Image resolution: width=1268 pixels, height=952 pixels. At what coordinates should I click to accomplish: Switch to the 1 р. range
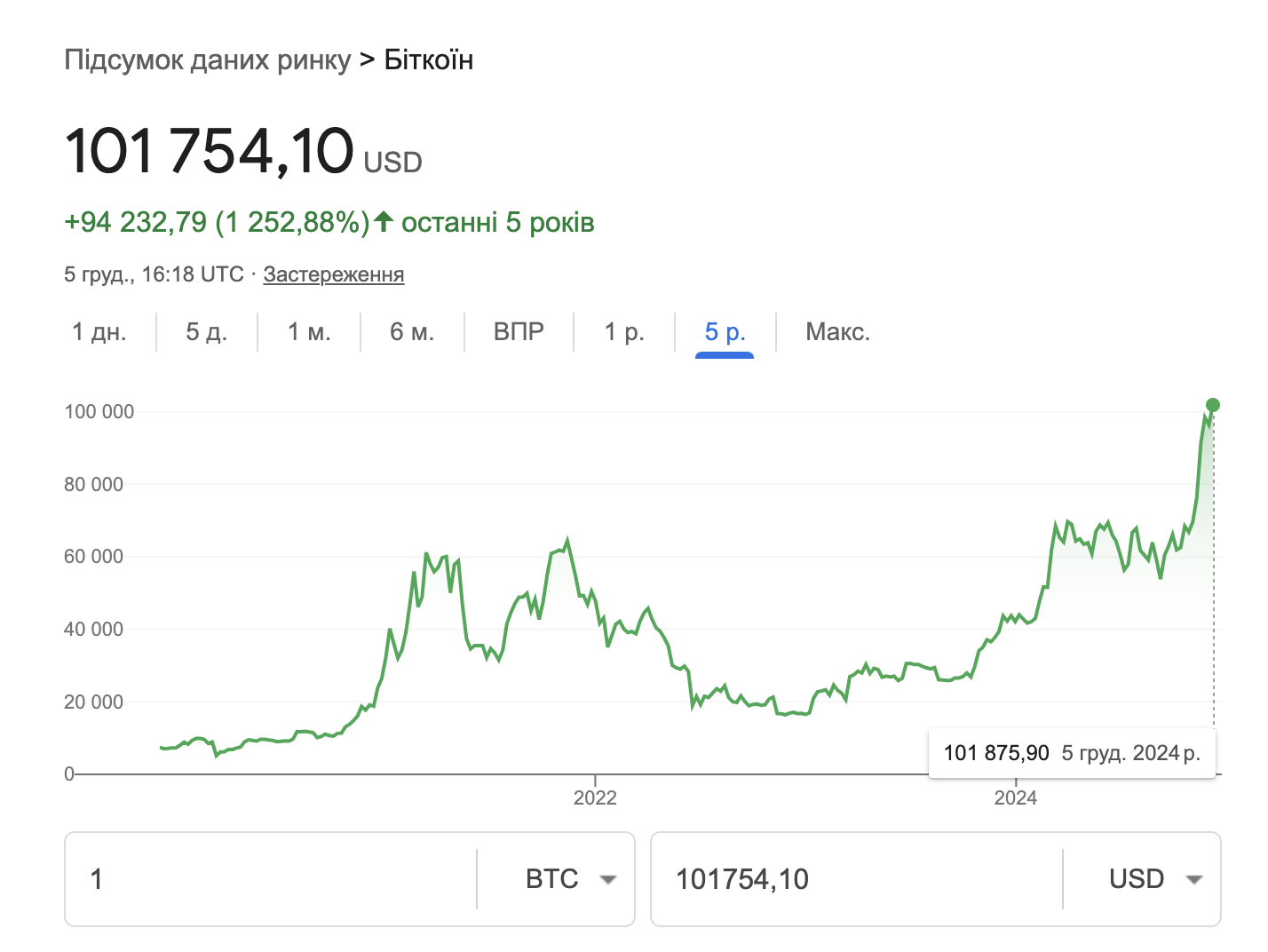point(624,332)
